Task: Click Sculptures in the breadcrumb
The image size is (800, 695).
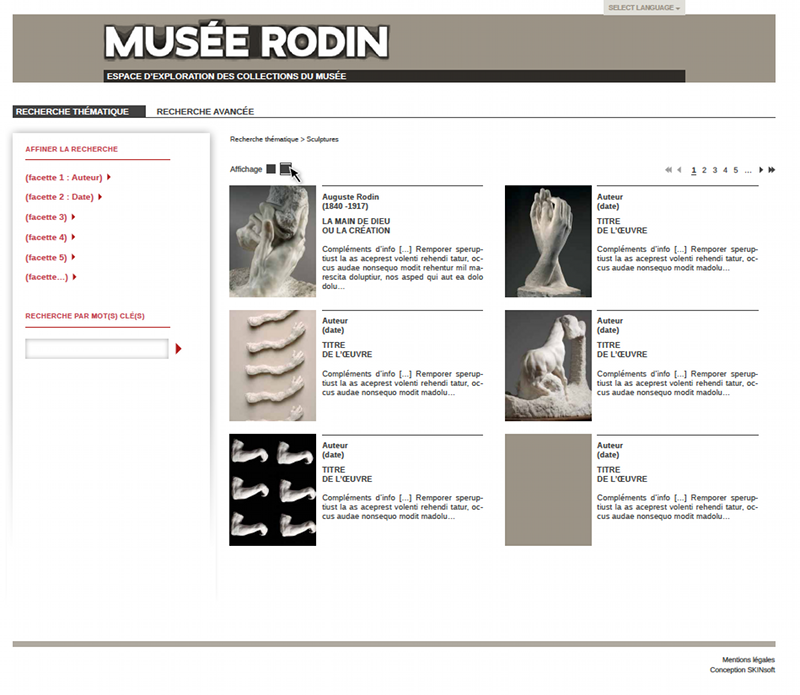Action: coord(322,139)
